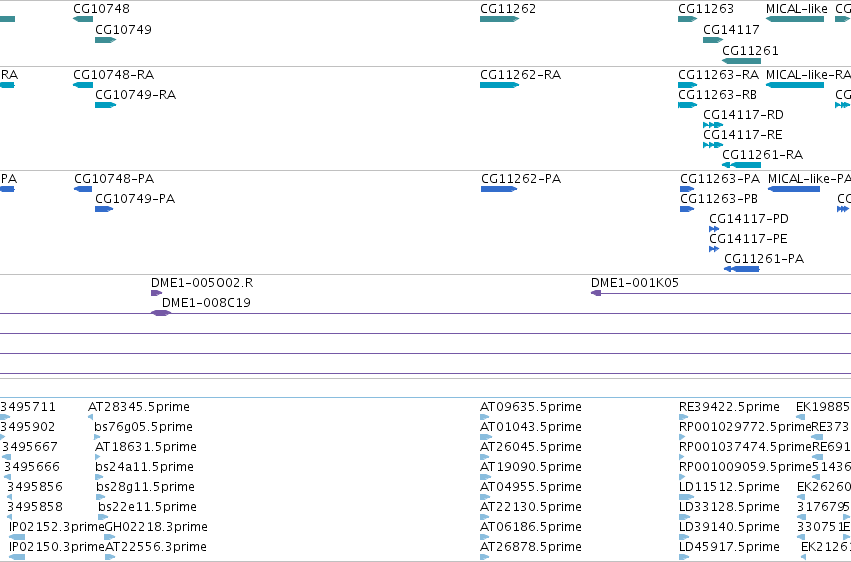Click EST bs76g05.5prime
Screen dimensions: 851x562
pos(143,427)
